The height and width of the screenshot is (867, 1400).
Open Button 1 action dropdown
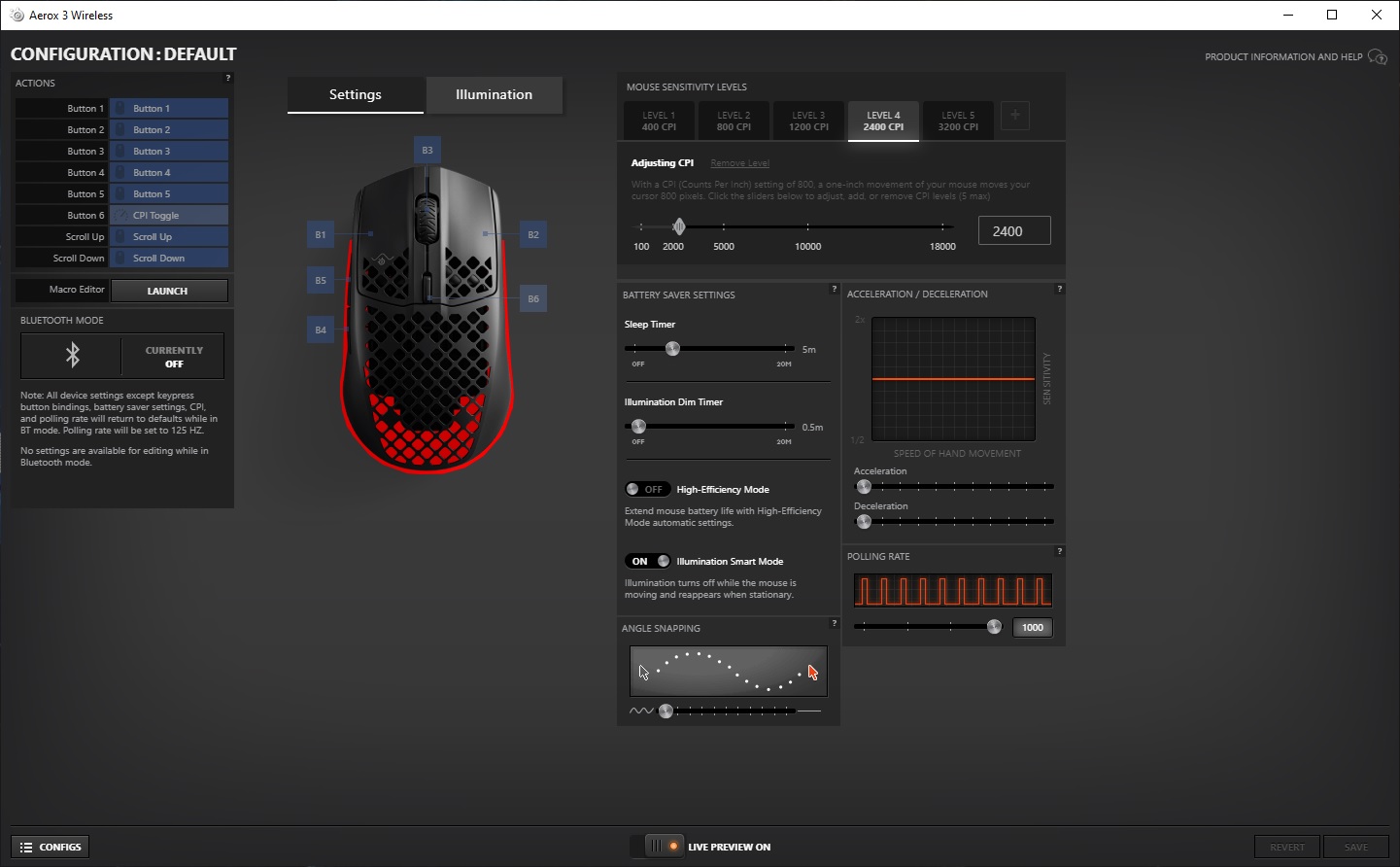[x=169, y=108]
